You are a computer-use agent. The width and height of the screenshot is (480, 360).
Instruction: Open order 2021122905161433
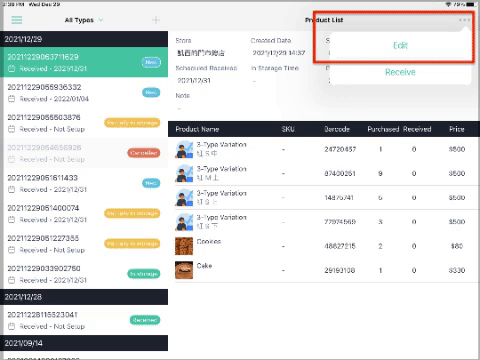tap(84, 183)
